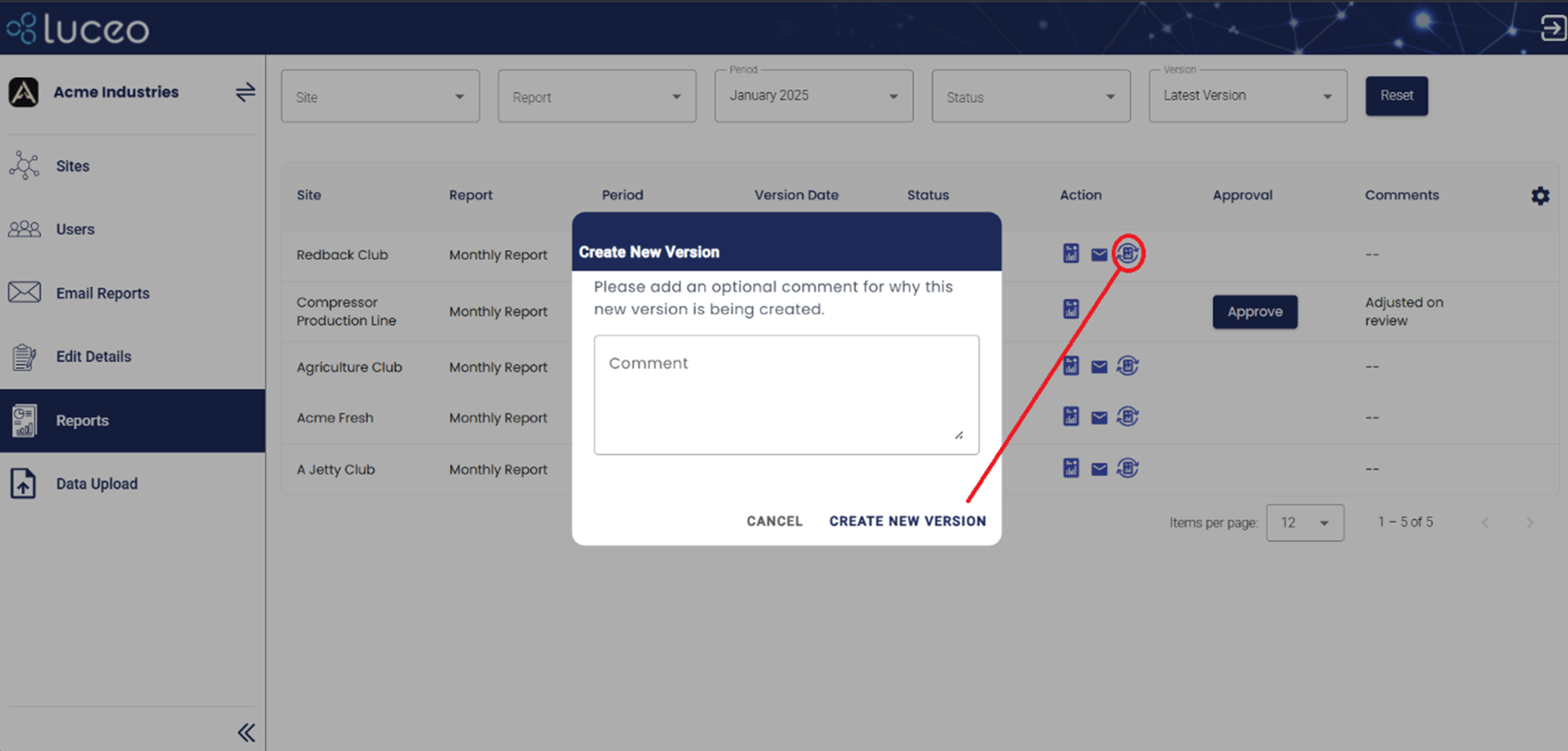
Task: Open the column settings gear icon
Action: [x=1541, y=195]
